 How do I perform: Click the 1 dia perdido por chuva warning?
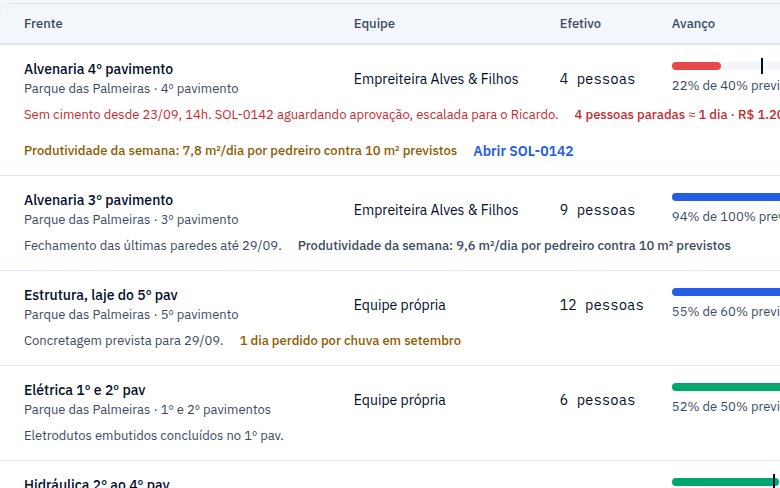pos(350,341)
